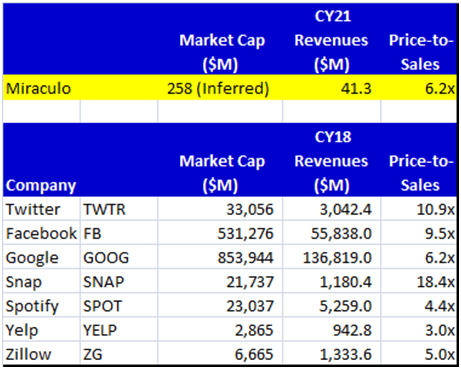The image size is (461, 369).
Task: Click the Twitter company name cell
Action: point(41,210)
